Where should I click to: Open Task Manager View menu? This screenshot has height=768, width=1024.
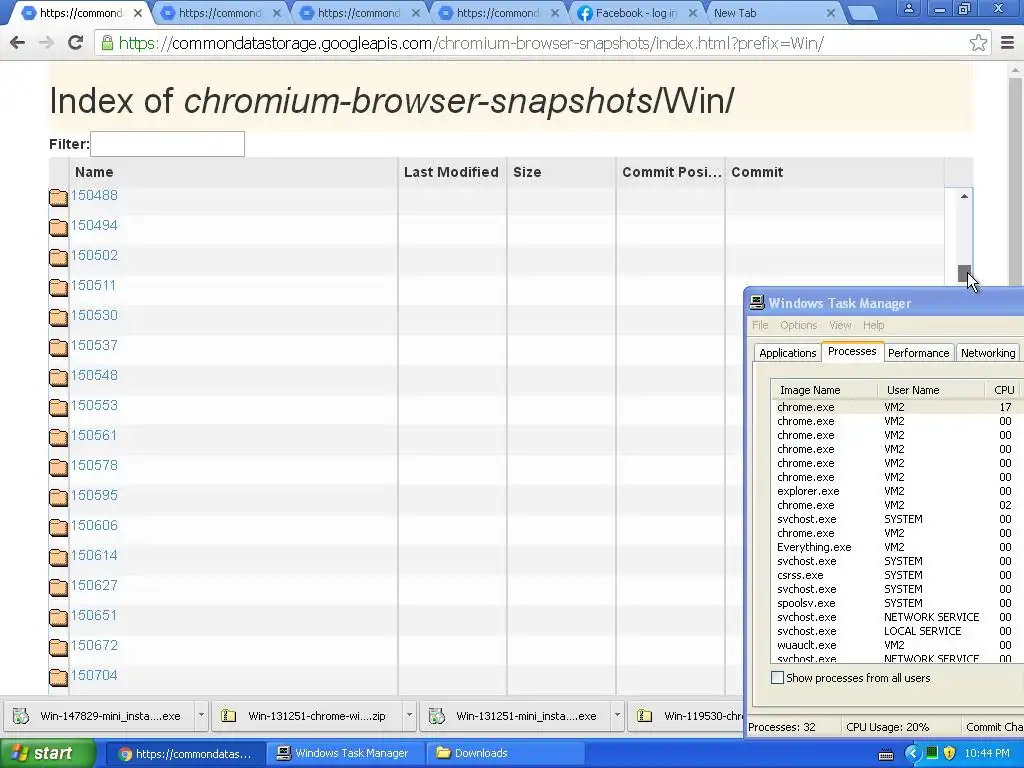840,325
